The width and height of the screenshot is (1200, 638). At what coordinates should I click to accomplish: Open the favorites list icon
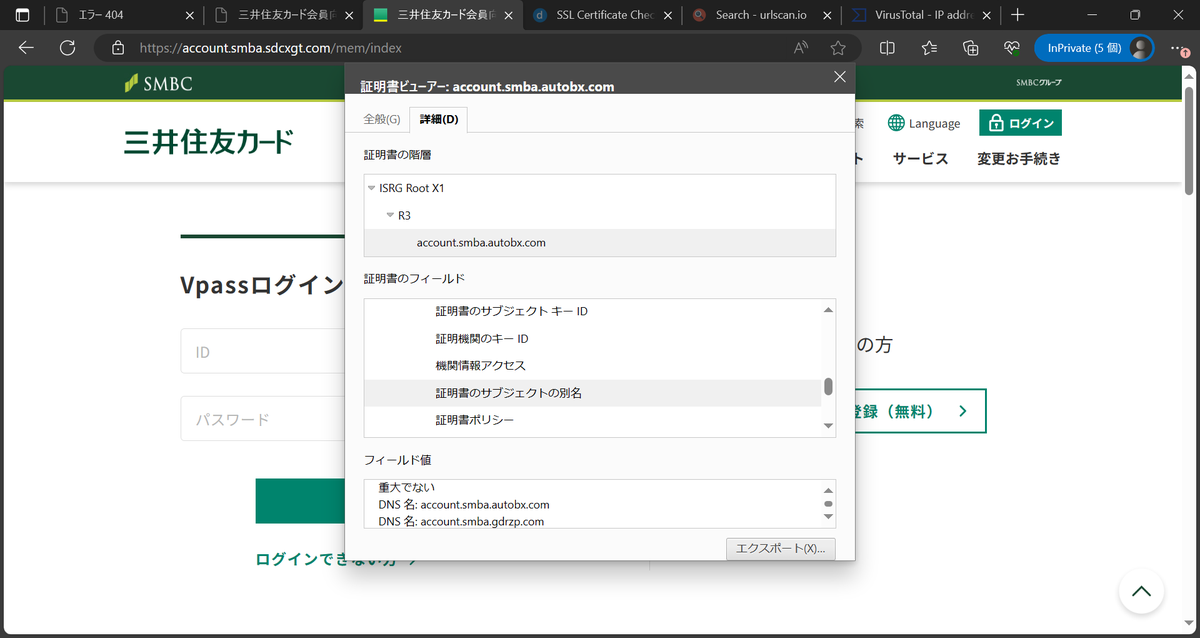[929, 48]
